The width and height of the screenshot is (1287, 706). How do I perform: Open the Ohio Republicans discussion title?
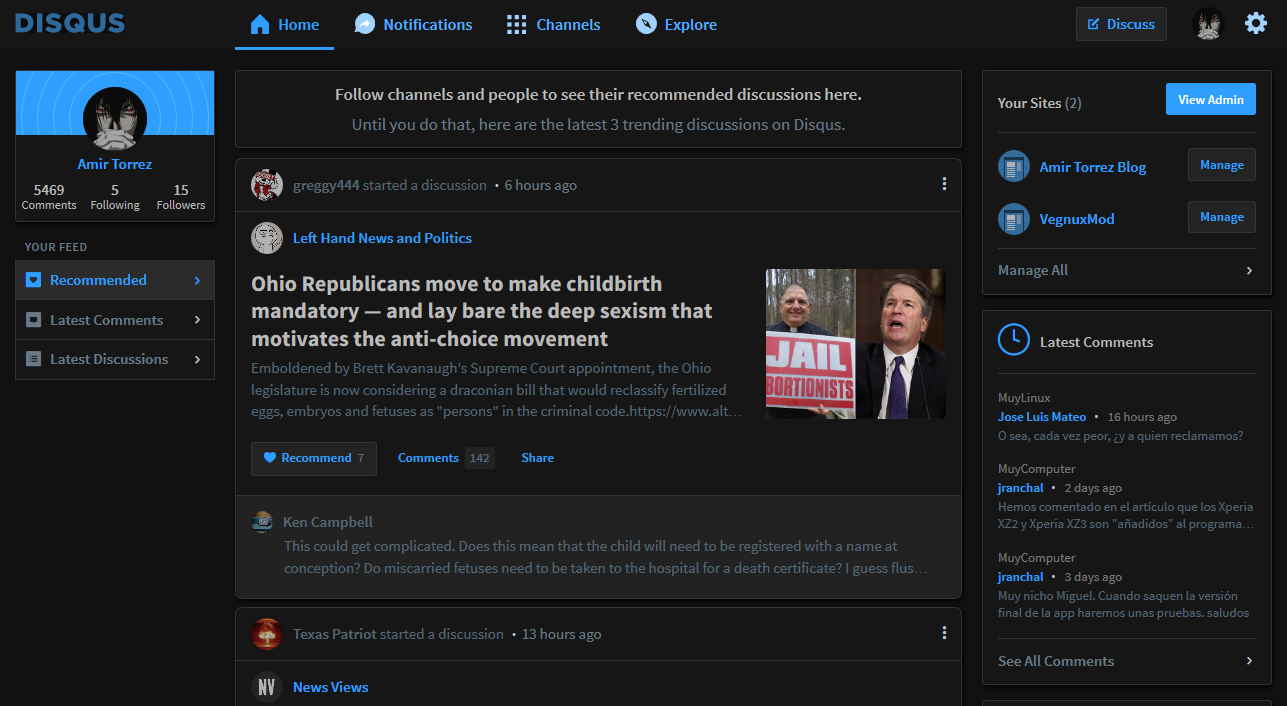(x=482, y=311)
